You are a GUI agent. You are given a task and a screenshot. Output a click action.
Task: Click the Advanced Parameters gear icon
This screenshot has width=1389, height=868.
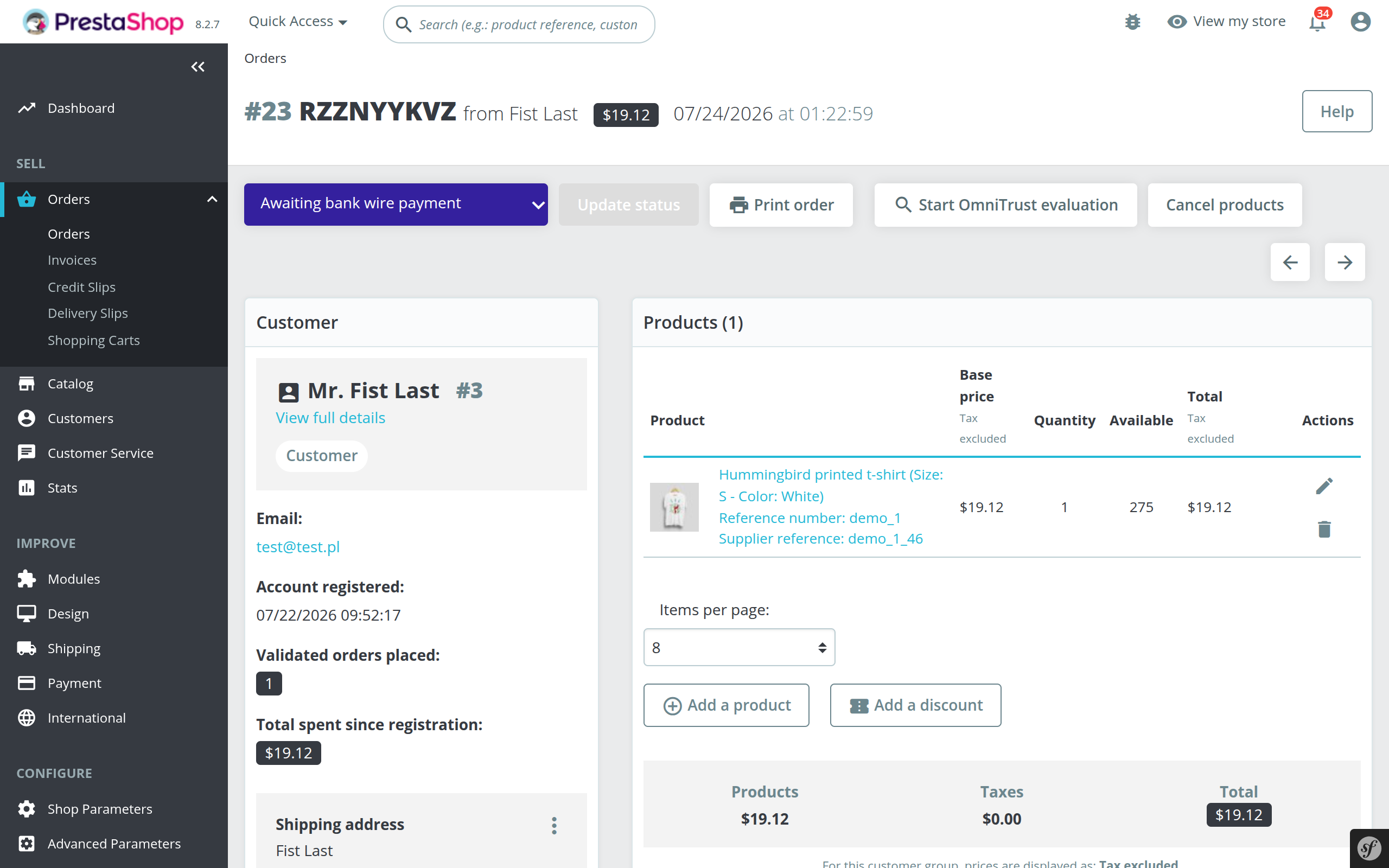(x=27, y=844)
